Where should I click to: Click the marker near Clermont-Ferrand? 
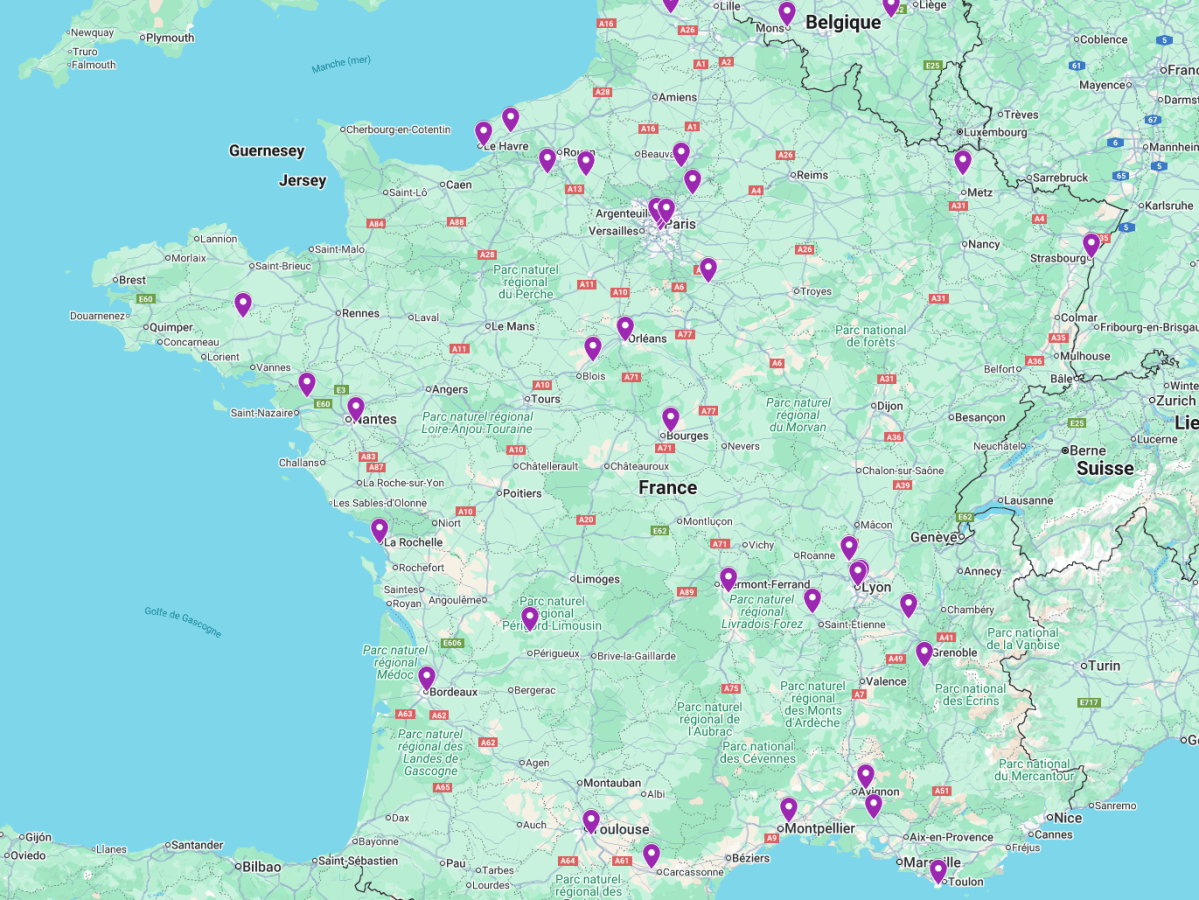(x=726, y=578)
